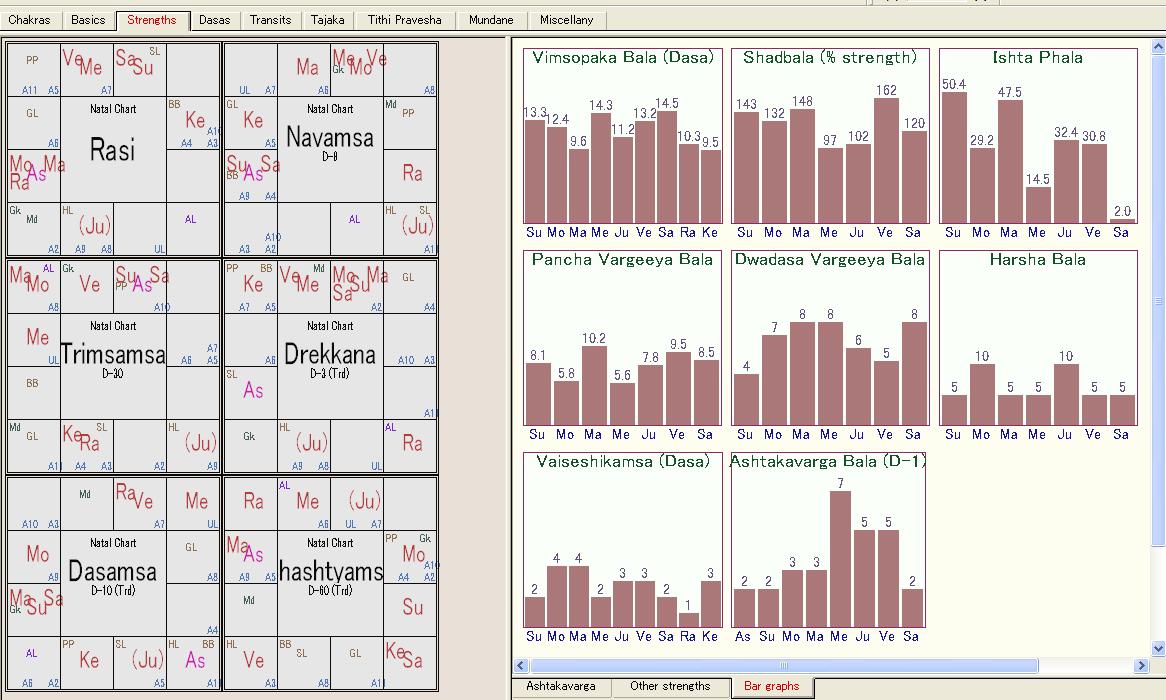Click the horizontal scrollbar thumb
Image resolution: width=1166 pixels, height=700 pixels.
[x=783, y=666]
